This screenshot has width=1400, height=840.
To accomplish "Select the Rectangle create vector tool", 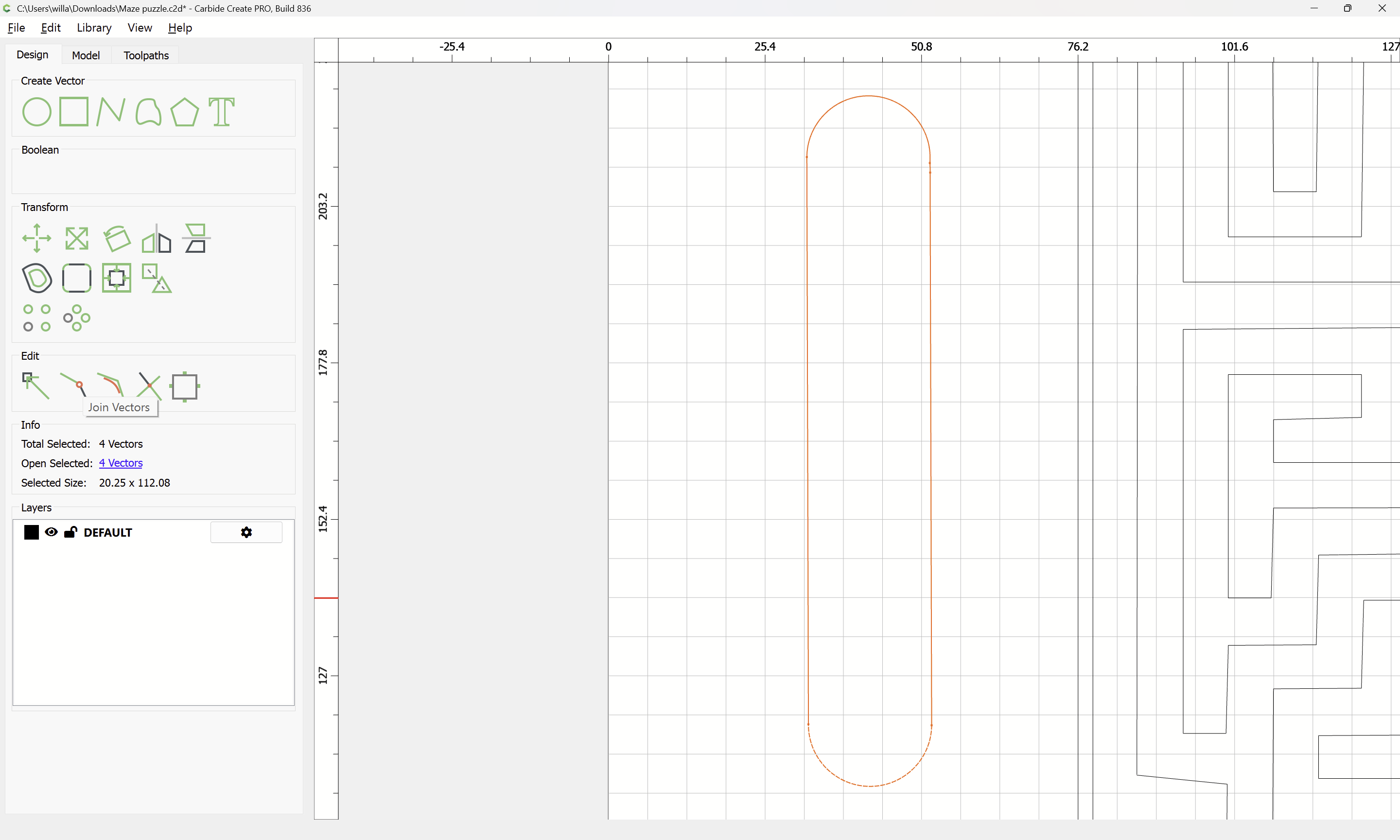I will (74, 111).
